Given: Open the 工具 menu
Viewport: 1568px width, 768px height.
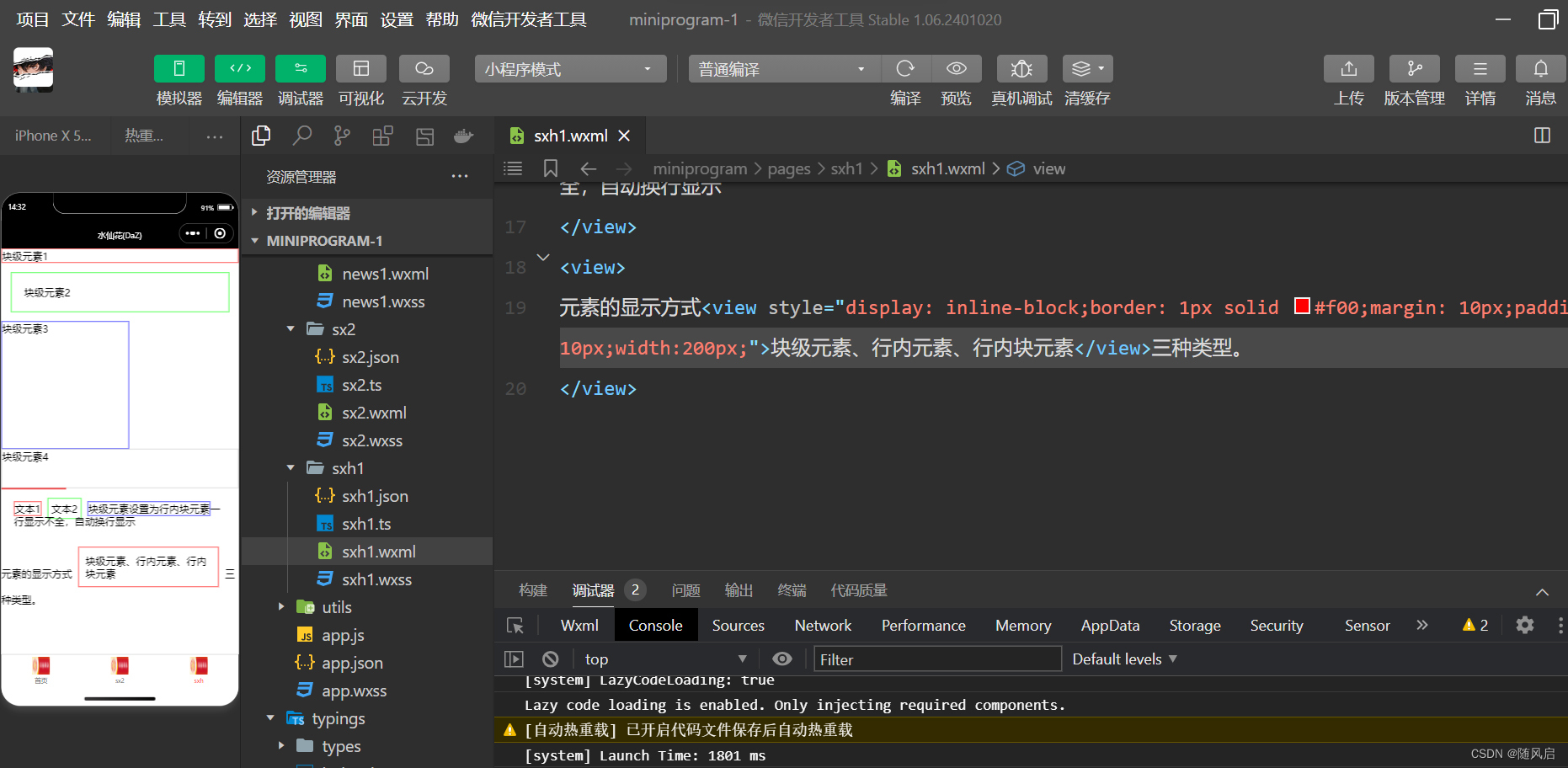Looking at the screenshot, I should 169,19.
